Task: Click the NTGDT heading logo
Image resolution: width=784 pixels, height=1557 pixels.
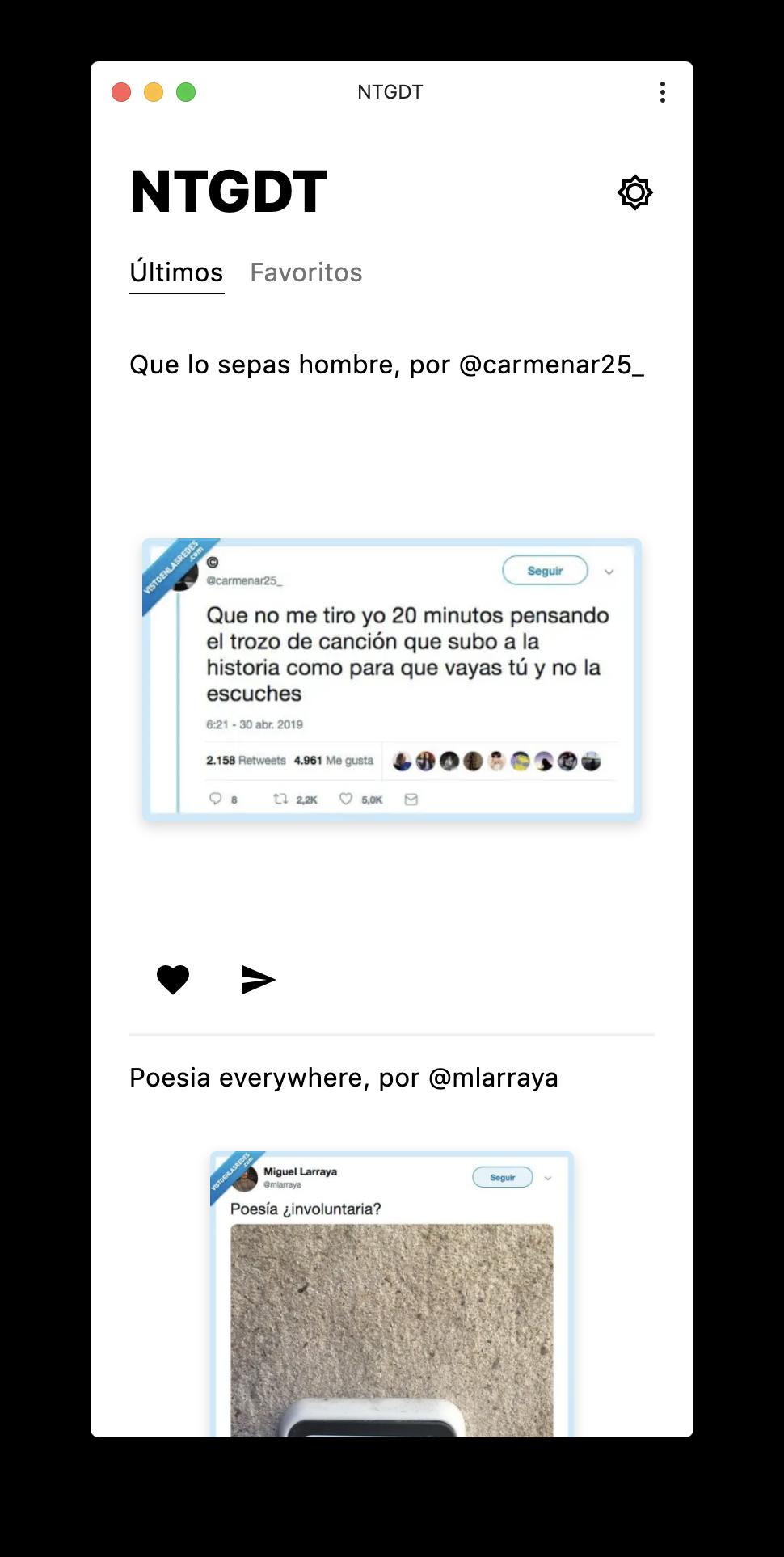Action: click(x=229, y=192)
